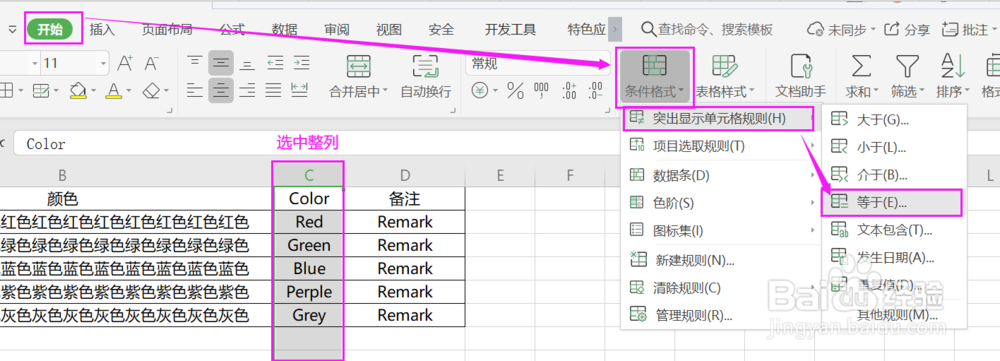Viewport: 1000px width, 361px height.
Task: Expand the font color dropdown arrow
Action: 129,91
